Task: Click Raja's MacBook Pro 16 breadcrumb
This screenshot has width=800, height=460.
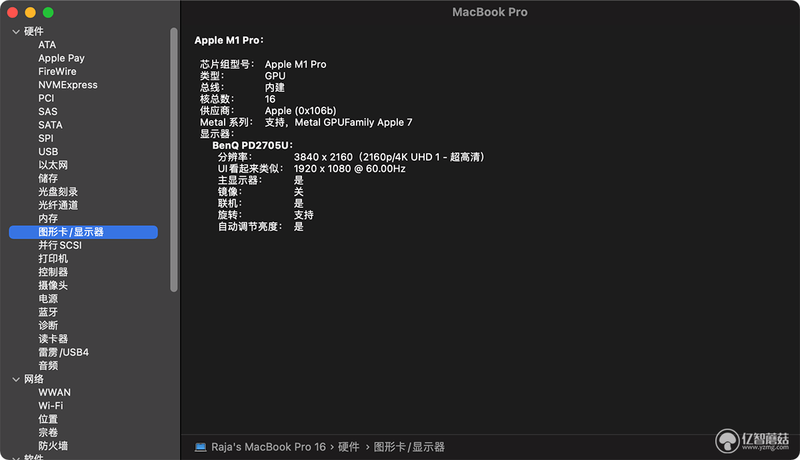Action: point(268,447)
